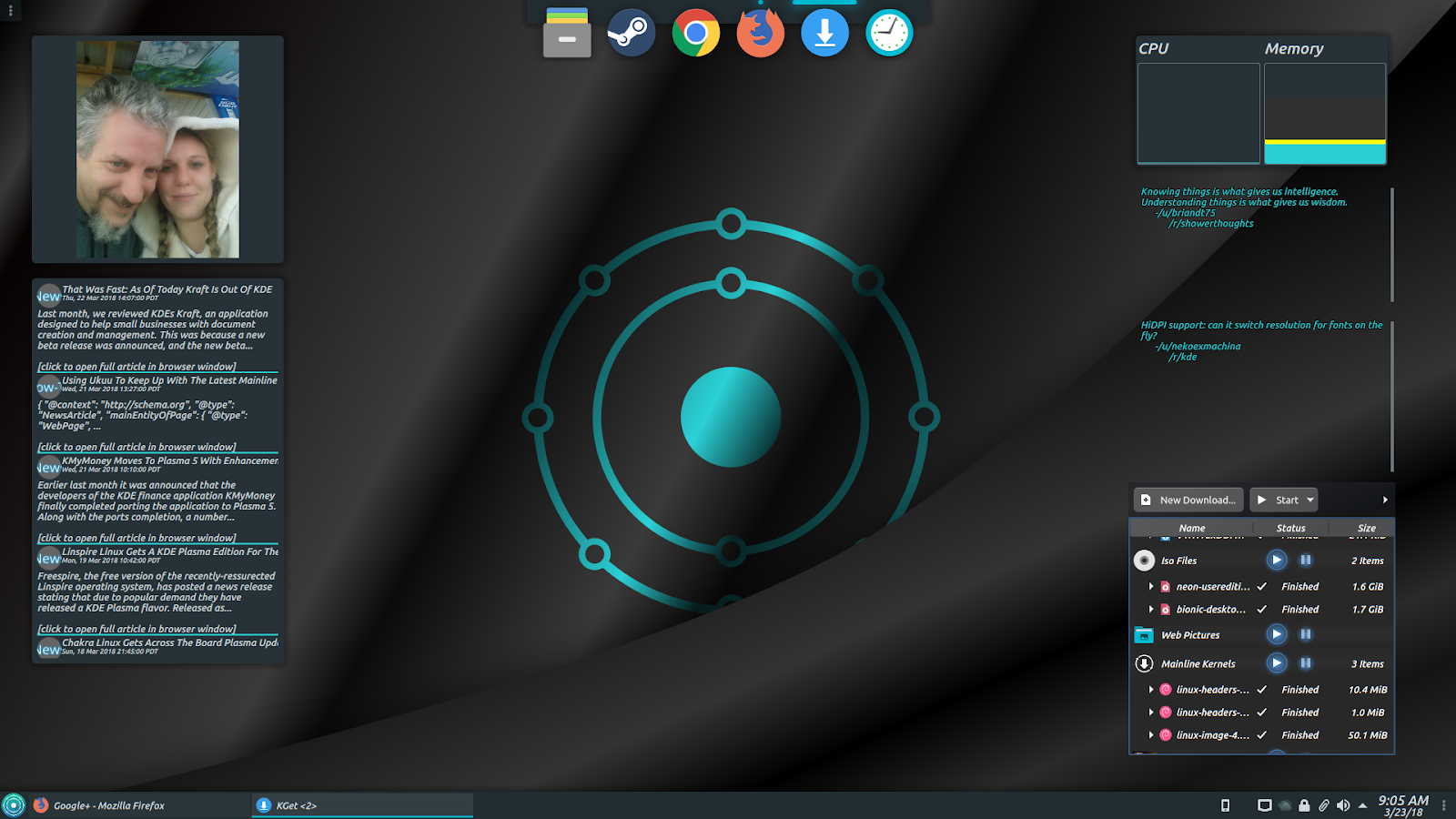Select the Iso Files group row label
The height and width of the screenshot is (819, 1456).
pyautogui.click(x=1178, y=561)
